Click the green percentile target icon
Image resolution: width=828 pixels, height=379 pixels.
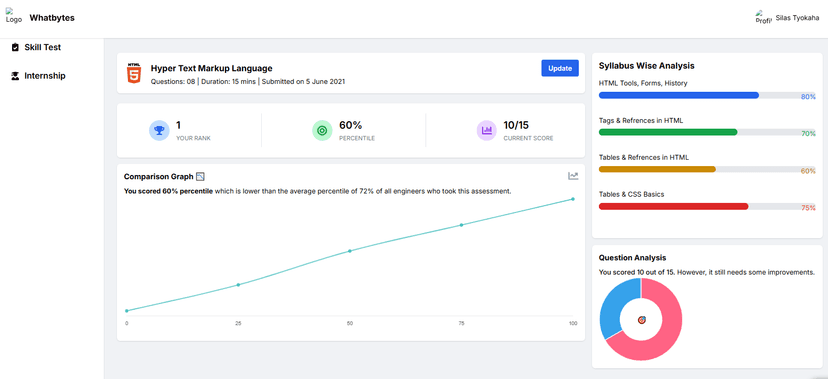point(322,130)
